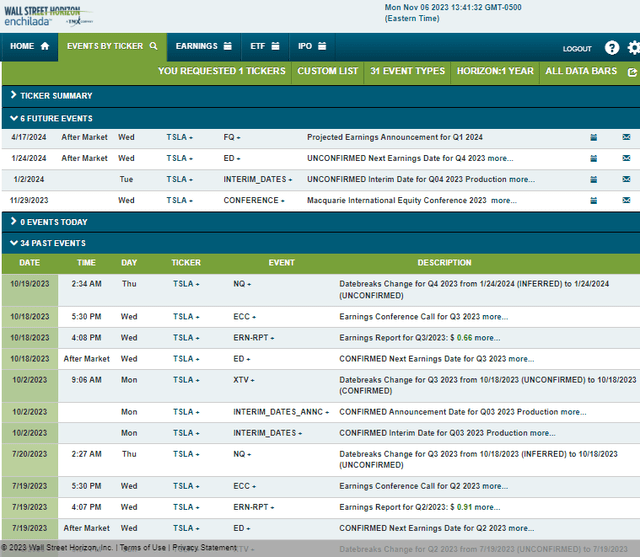
Task: Click the Privacy Statement footer link
Action: click(x=204, y=548)
